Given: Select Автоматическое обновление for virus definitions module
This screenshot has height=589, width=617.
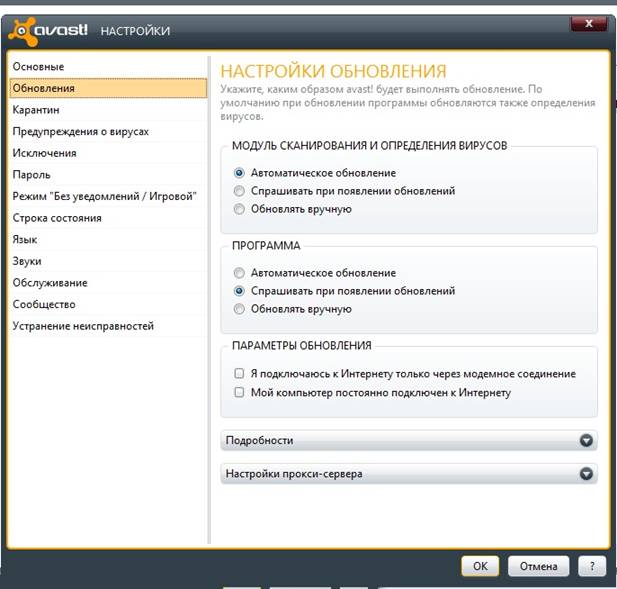Looking at the screenshot, I should pos(239,173).
